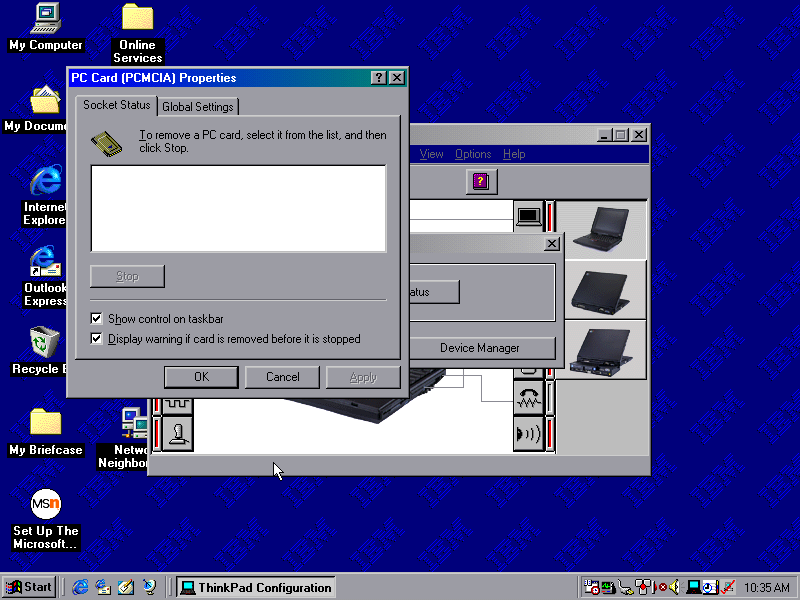Click the Device Manager button

point(479,348)
